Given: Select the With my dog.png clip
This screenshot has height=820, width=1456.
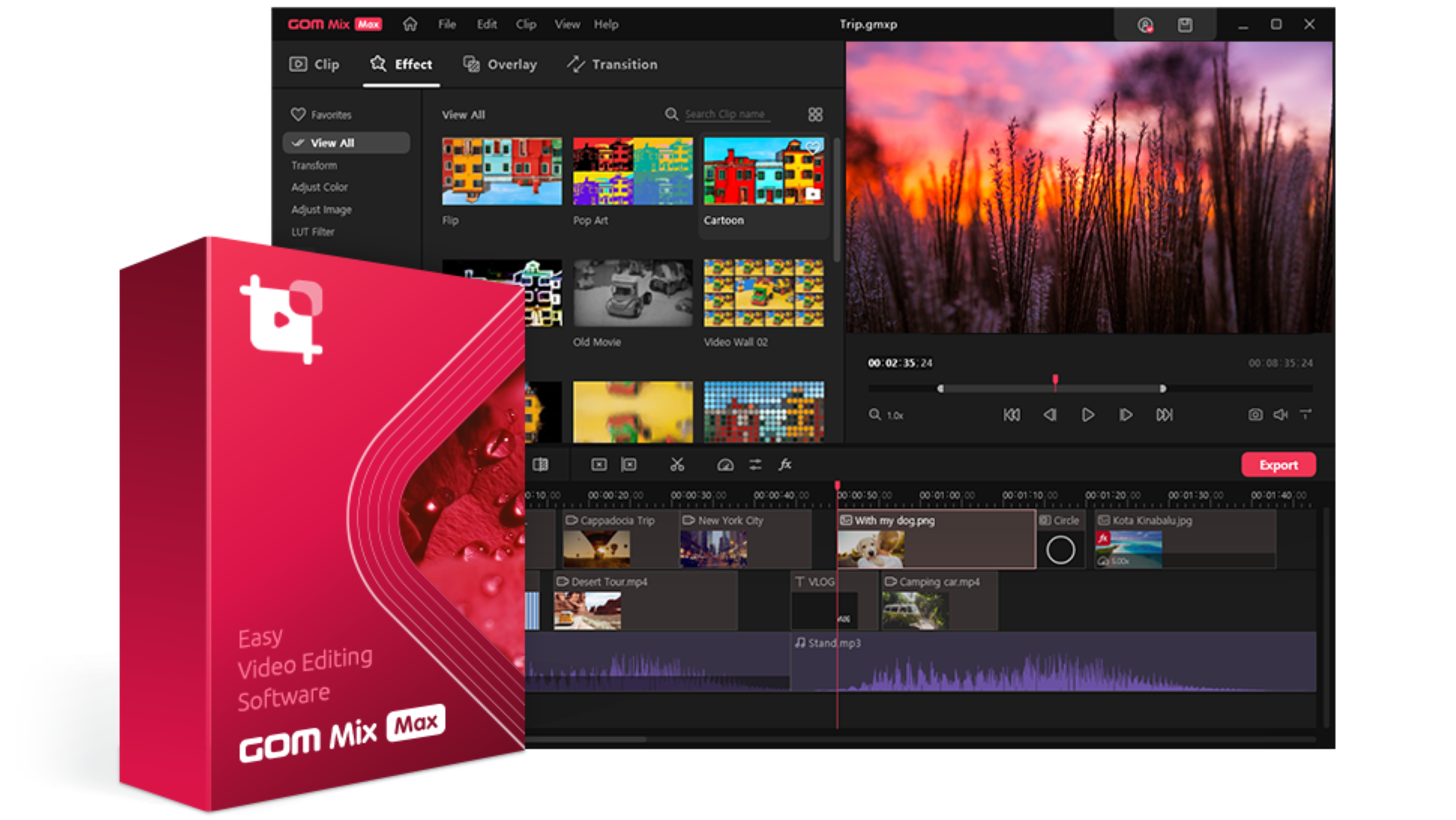Looking at the screenshot, I should click(937, 539).
